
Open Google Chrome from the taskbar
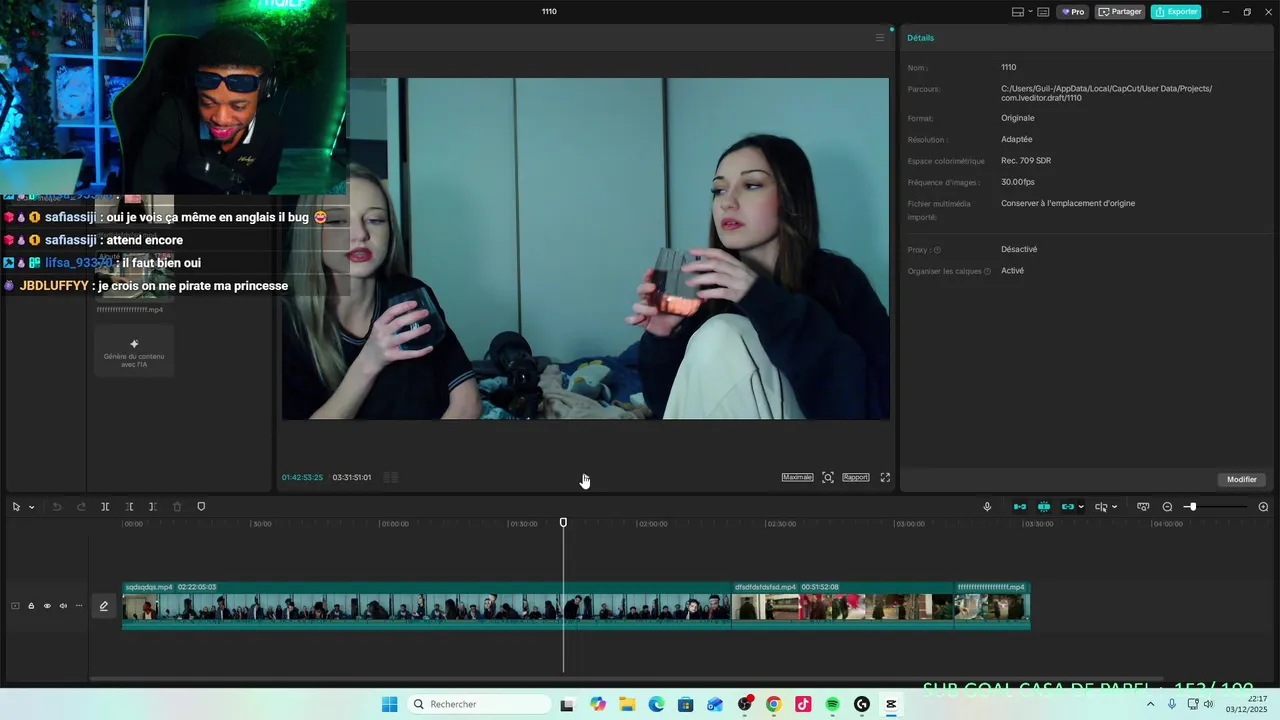(x=773, y=704)
